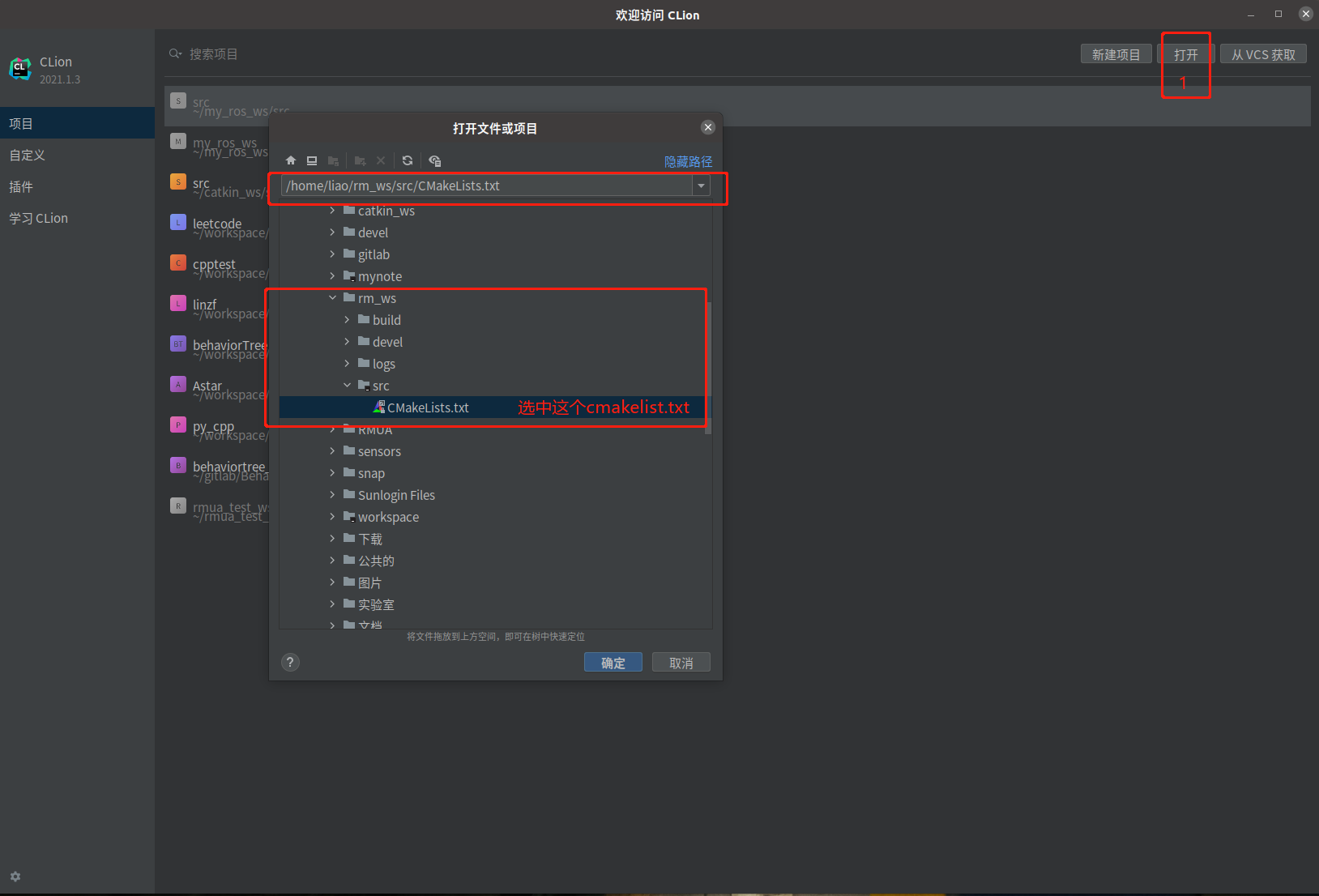1319x896 pixels.
Task: Open the file path history dropdown
Action: tap(700, 186)
